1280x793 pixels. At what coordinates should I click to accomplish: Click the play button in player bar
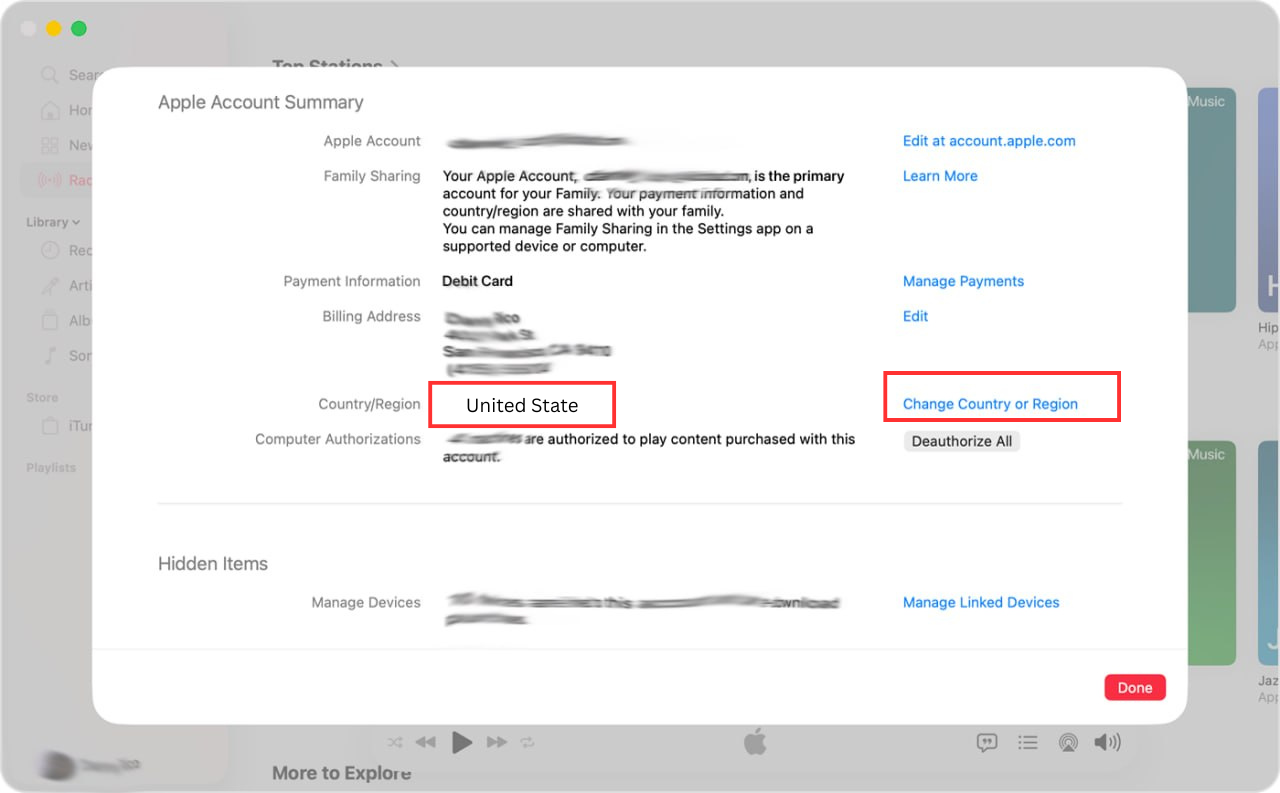click(462, 742)
